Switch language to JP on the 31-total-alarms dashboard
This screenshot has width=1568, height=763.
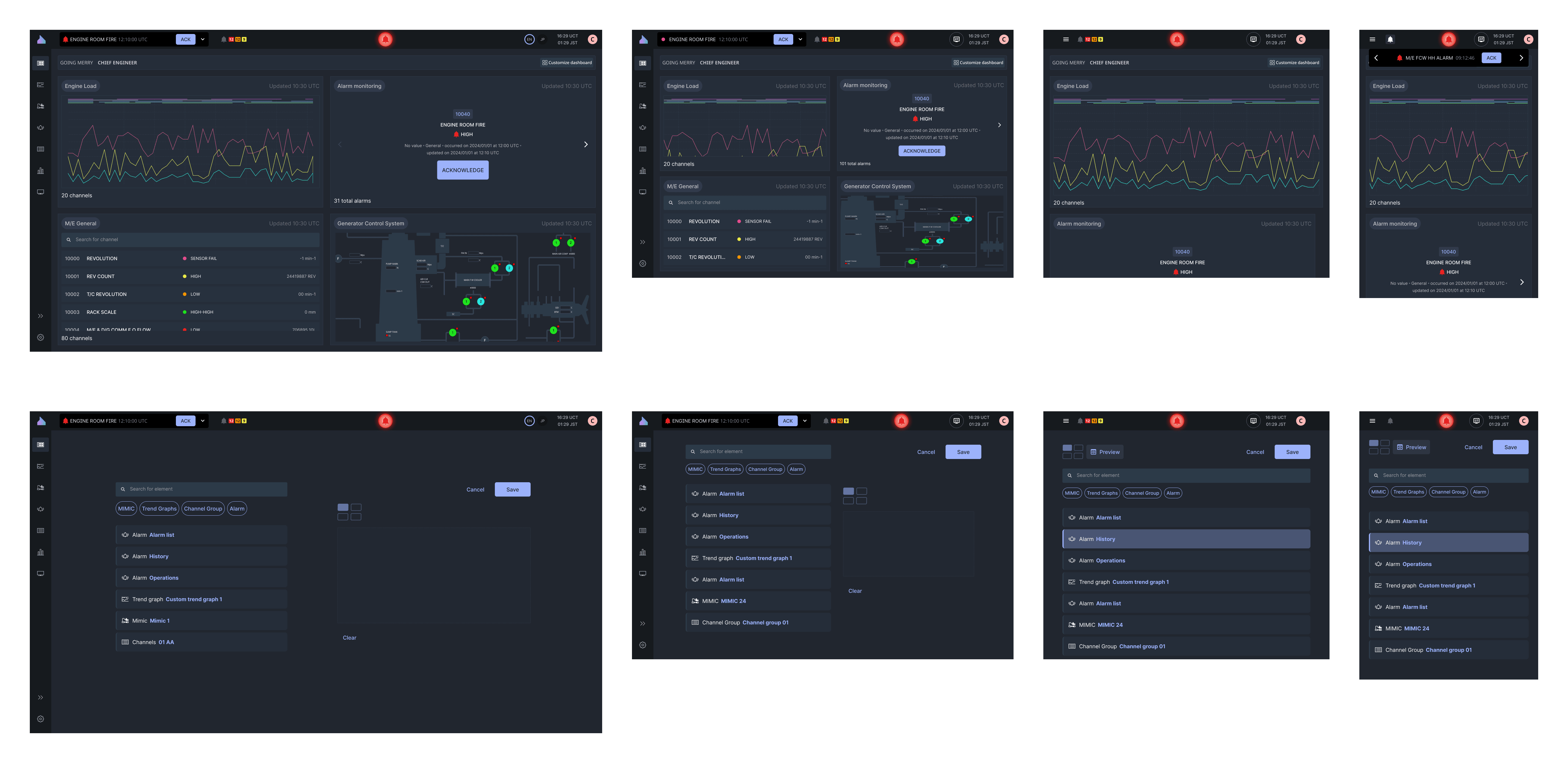(x=542, y=40)
